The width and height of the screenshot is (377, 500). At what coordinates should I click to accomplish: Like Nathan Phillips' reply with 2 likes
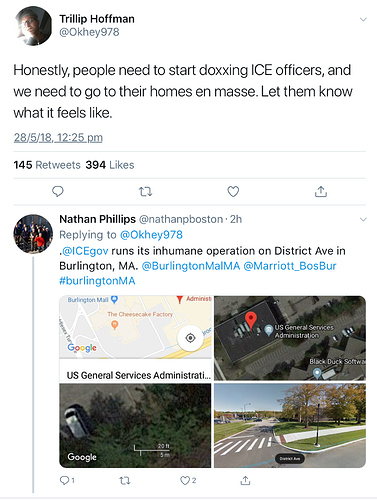[188, 480]
